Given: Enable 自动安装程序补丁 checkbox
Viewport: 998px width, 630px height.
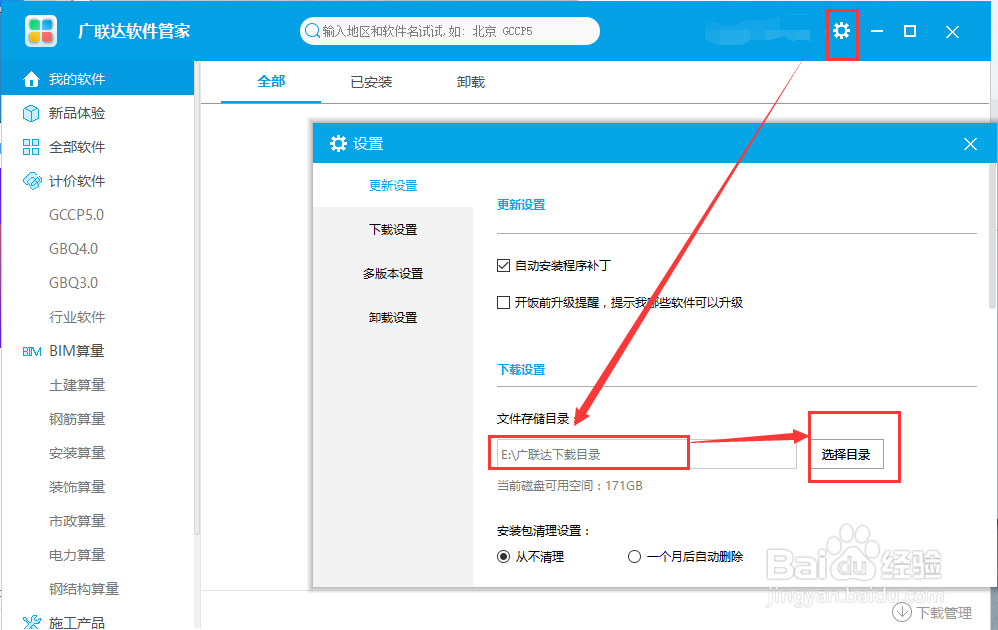Looking at the screenshot, I should pyautogui.click(x=503, y=265).
